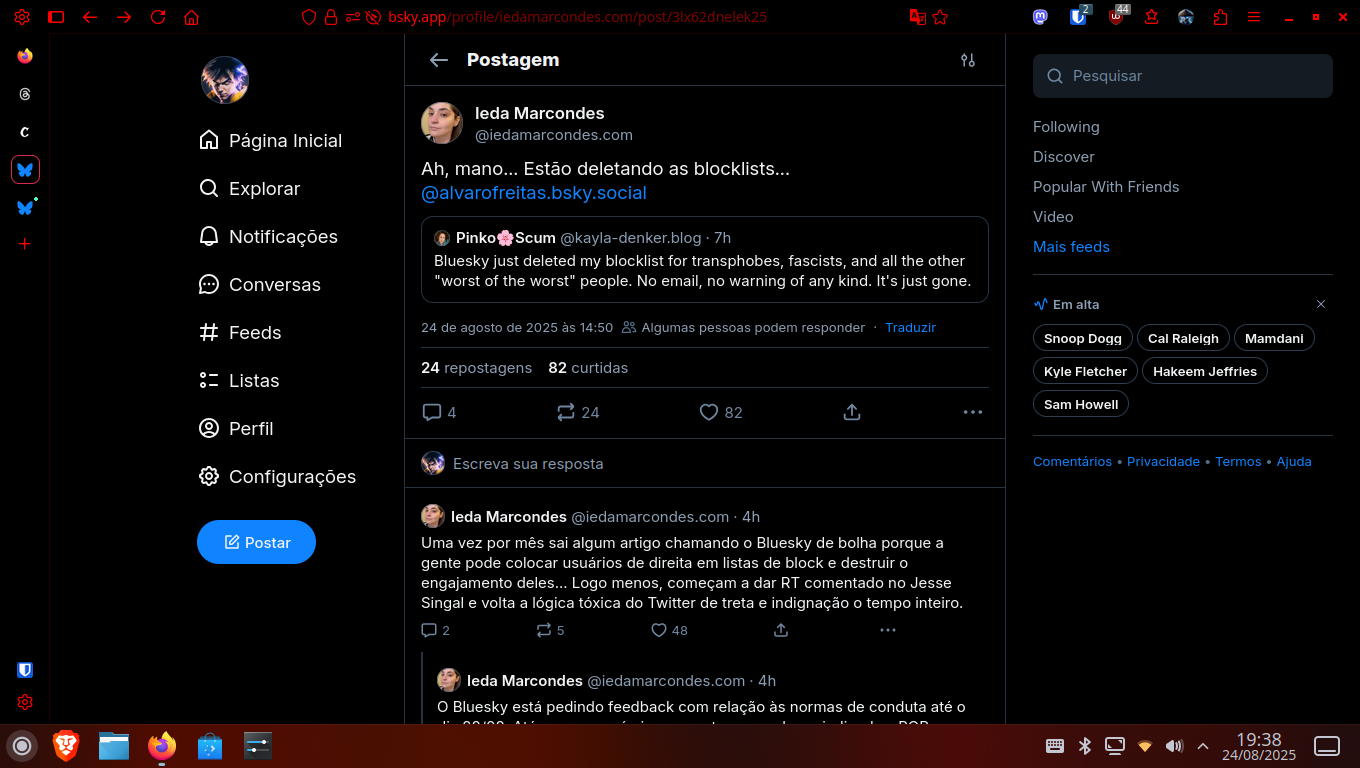The image size is (1360, 768).
Task: Click Traduzir to translate the post
Action: [x=910, y=327]
